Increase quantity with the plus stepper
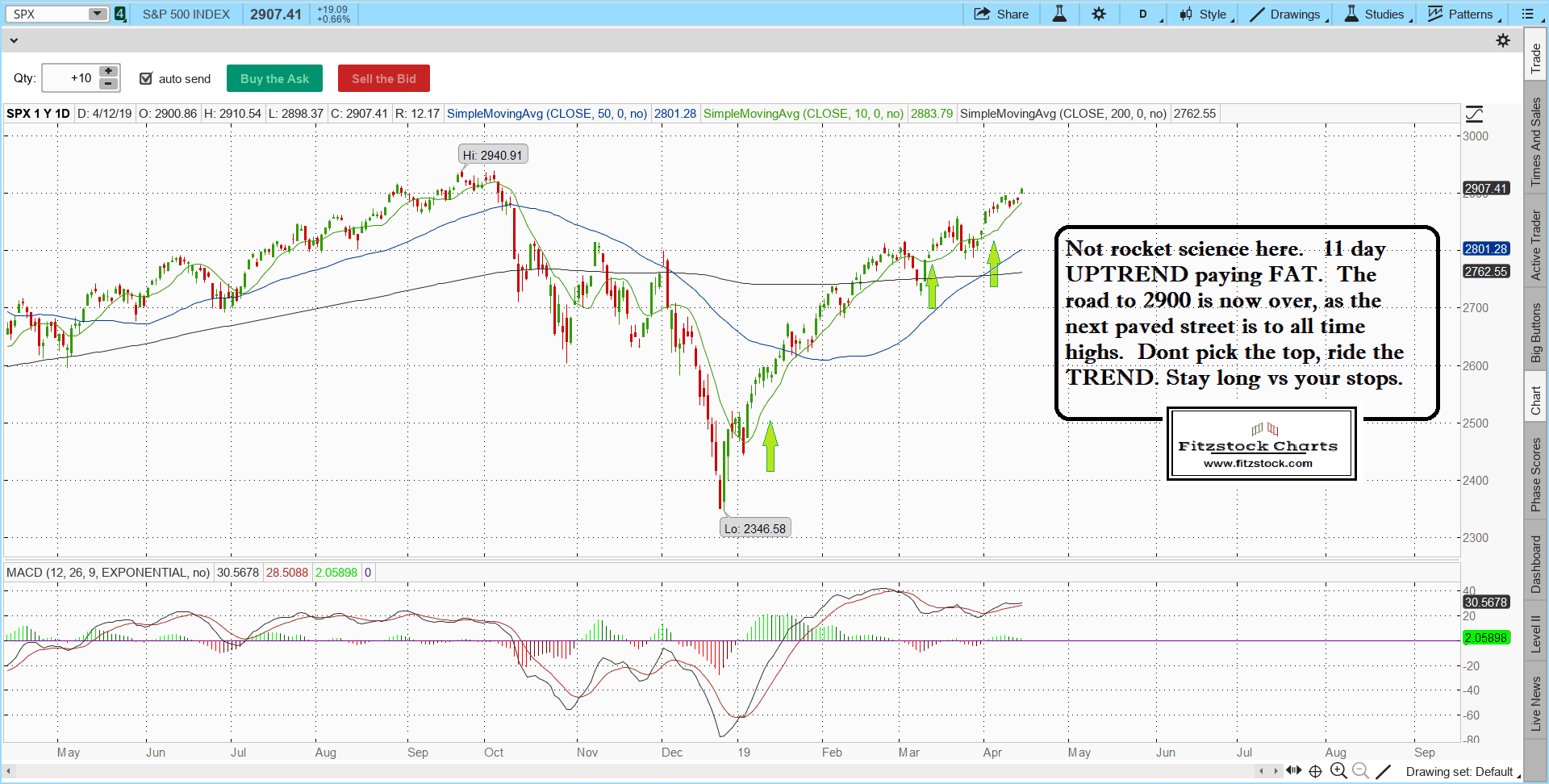Screen dimensions: 1549x784 109,72
